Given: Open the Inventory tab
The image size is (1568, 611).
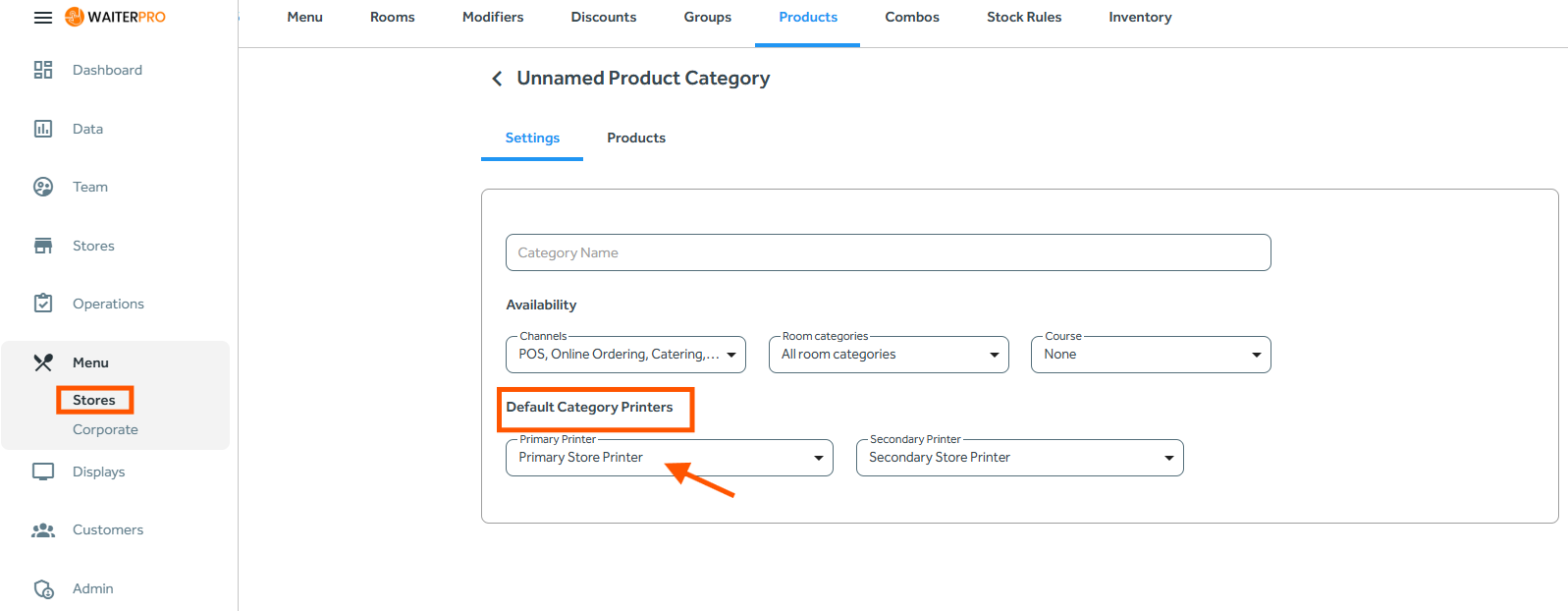Looking at the screenshot, I should (1140, 17).
